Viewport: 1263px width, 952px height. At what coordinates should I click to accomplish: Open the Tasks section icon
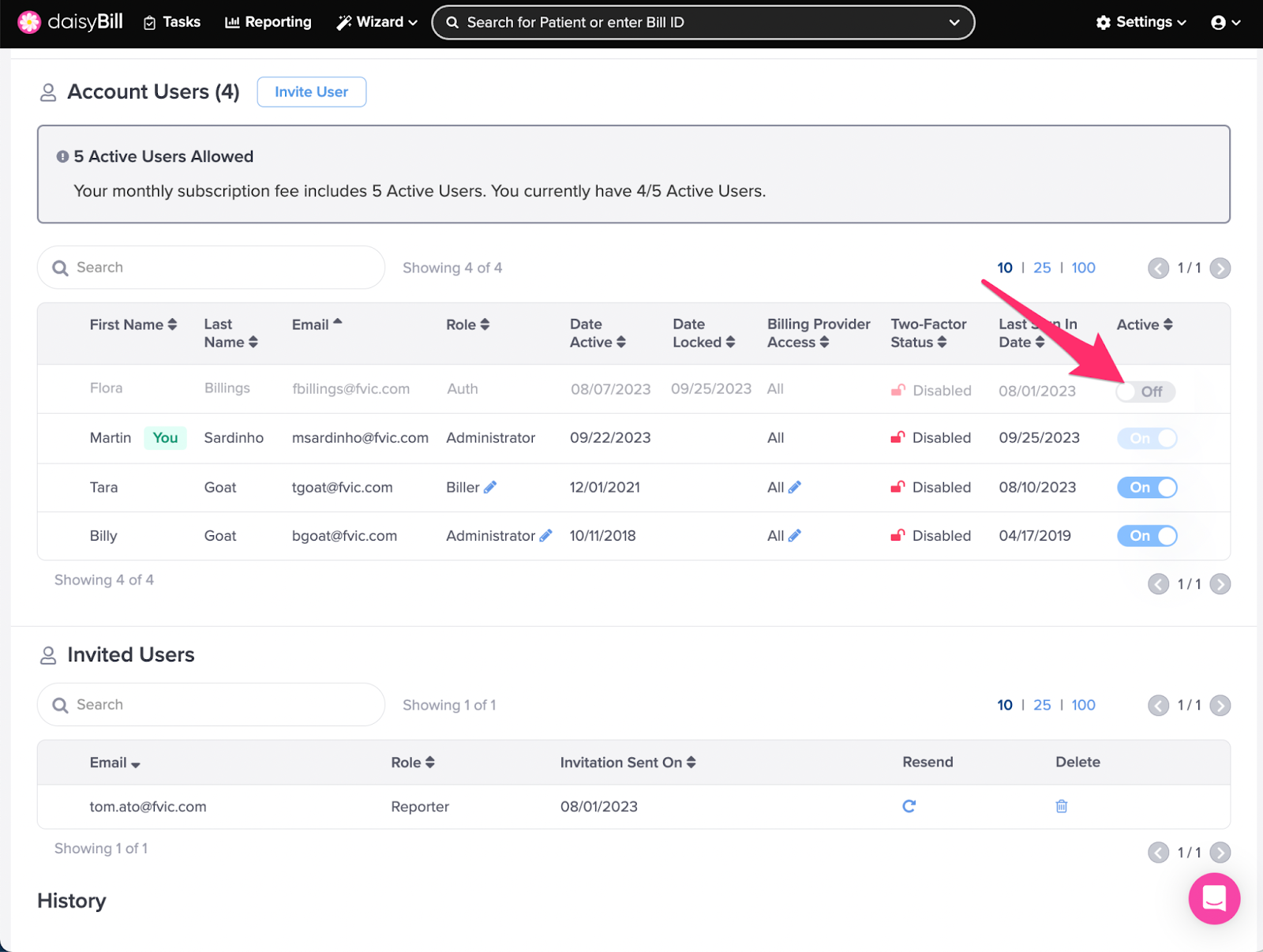pos(150,22)
